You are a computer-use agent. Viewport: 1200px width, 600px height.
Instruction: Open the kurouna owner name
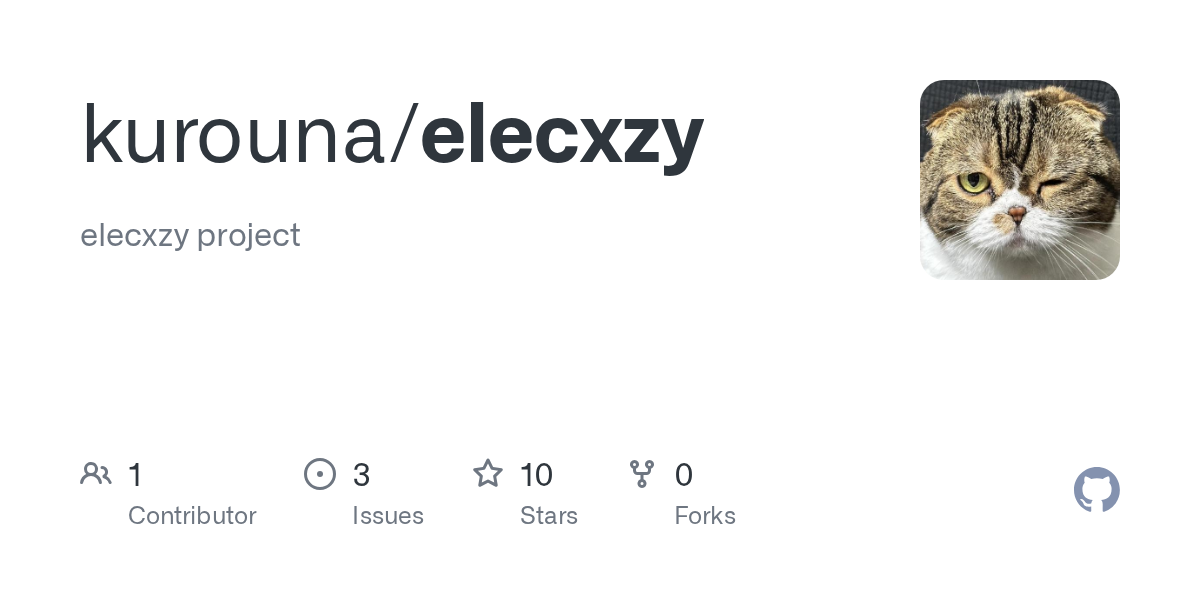[234, 135]
